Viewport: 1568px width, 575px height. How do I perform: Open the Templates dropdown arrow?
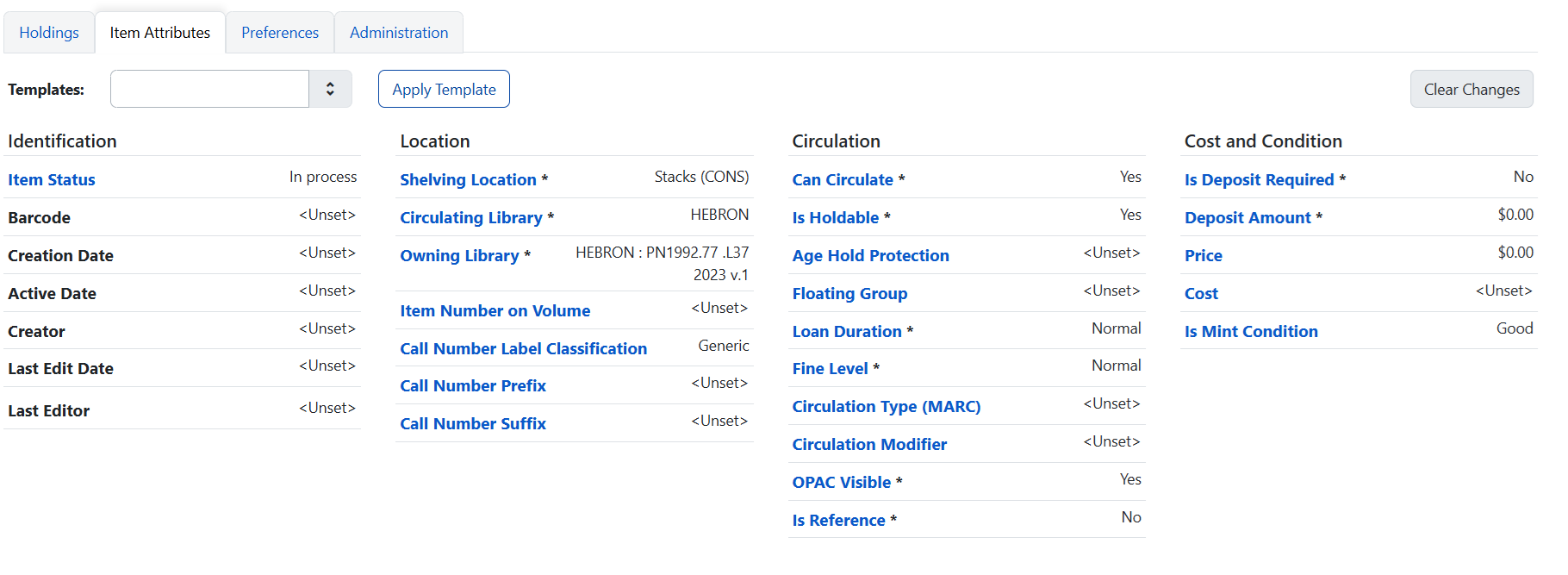(x=330, y=89)
